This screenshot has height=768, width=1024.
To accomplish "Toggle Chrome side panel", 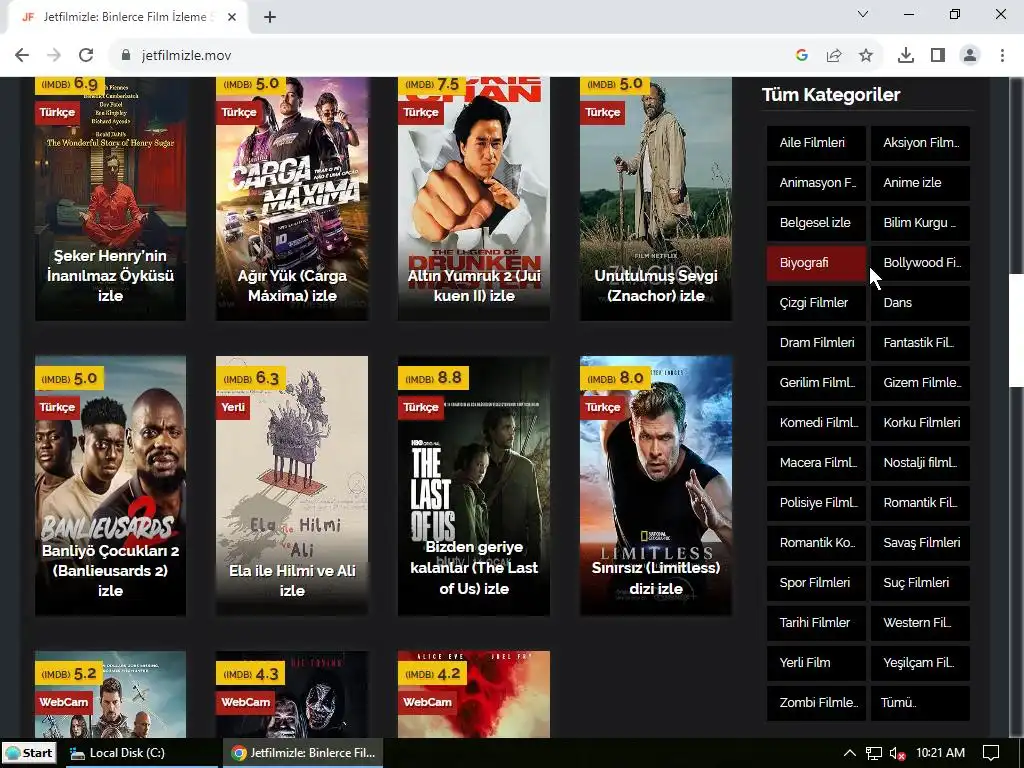I will [x=938, y=56].
